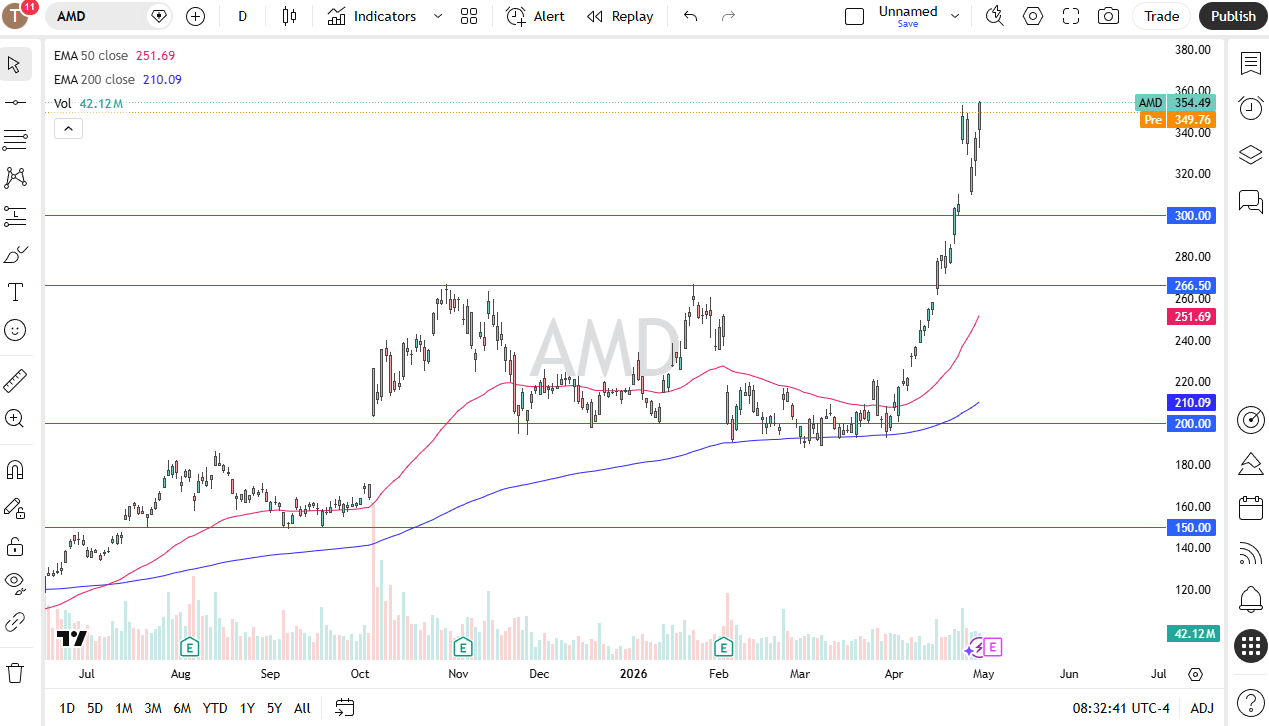
Task: Select the YTD time range
Action: pyautogui.click(x=215, y=708)
